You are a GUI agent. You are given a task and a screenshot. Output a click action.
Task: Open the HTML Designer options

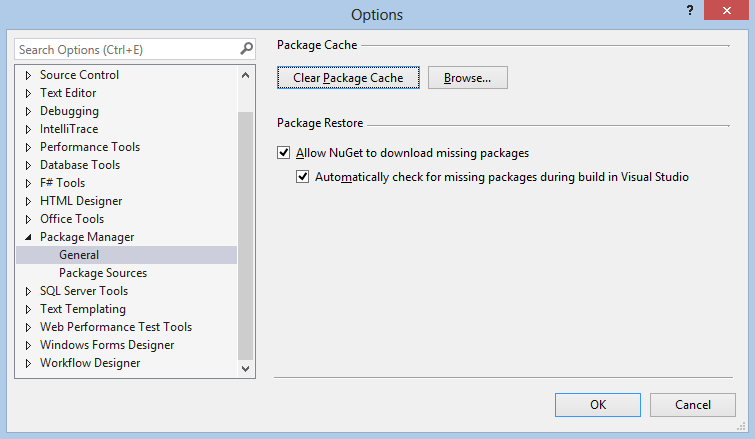click(x=80, y=201)
